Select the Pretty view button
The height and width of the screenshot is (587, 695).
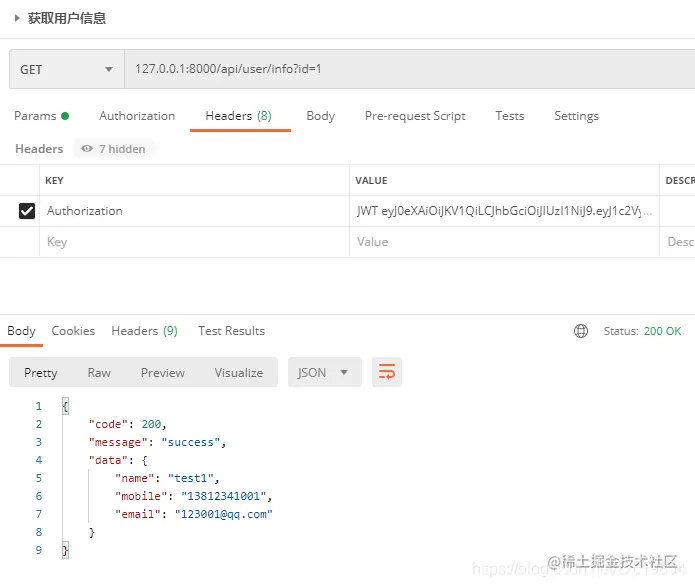pyautogui.click(x=41, y=373)
